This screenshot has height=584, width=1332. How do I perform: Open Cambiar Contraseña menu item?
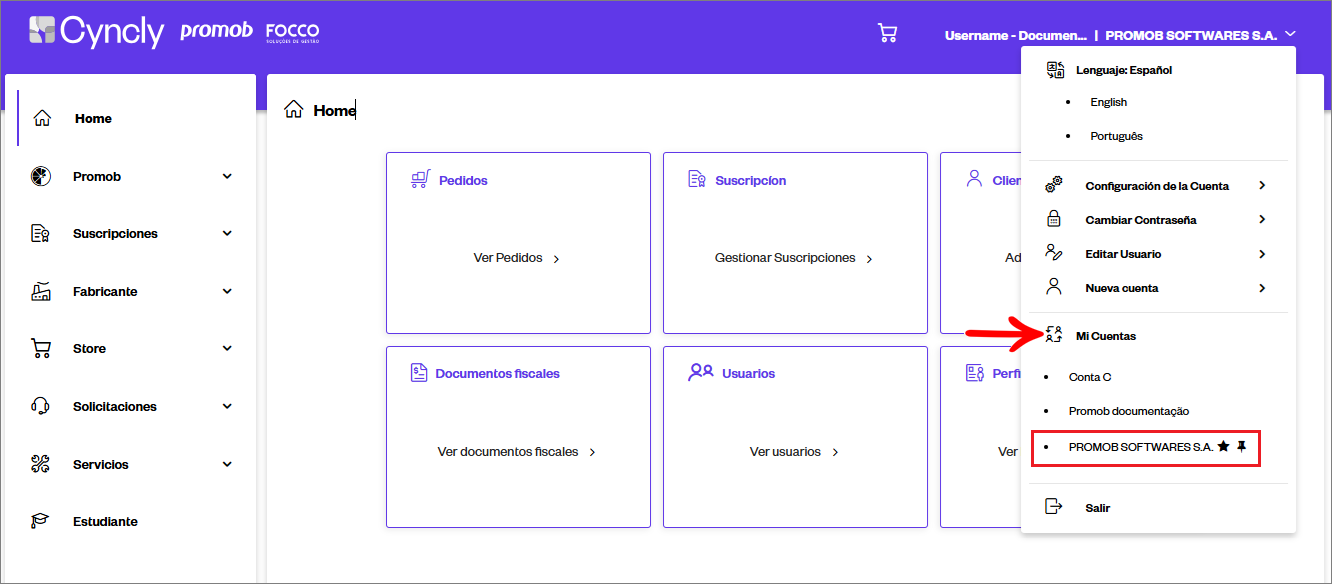point(1141,220)
